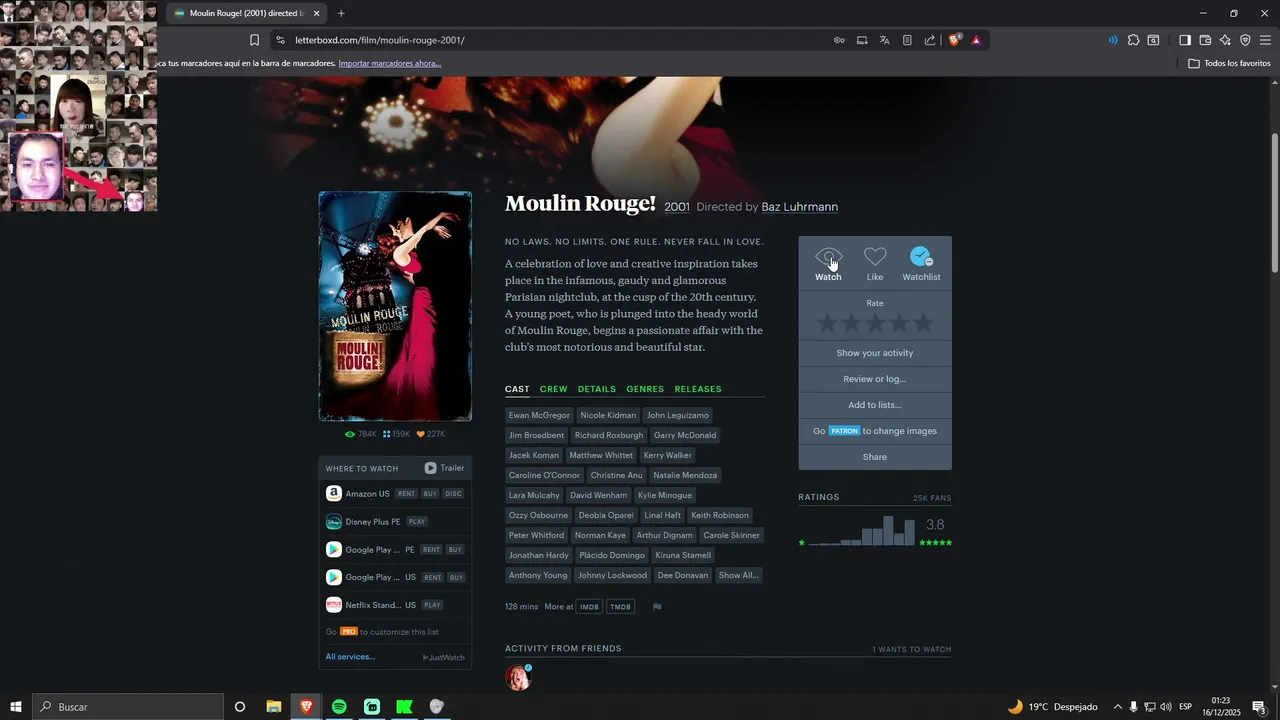The height and width of the screenshot is (720, 1280).
Task: Click the Google Play PE service icon
Action: (334, 549)
